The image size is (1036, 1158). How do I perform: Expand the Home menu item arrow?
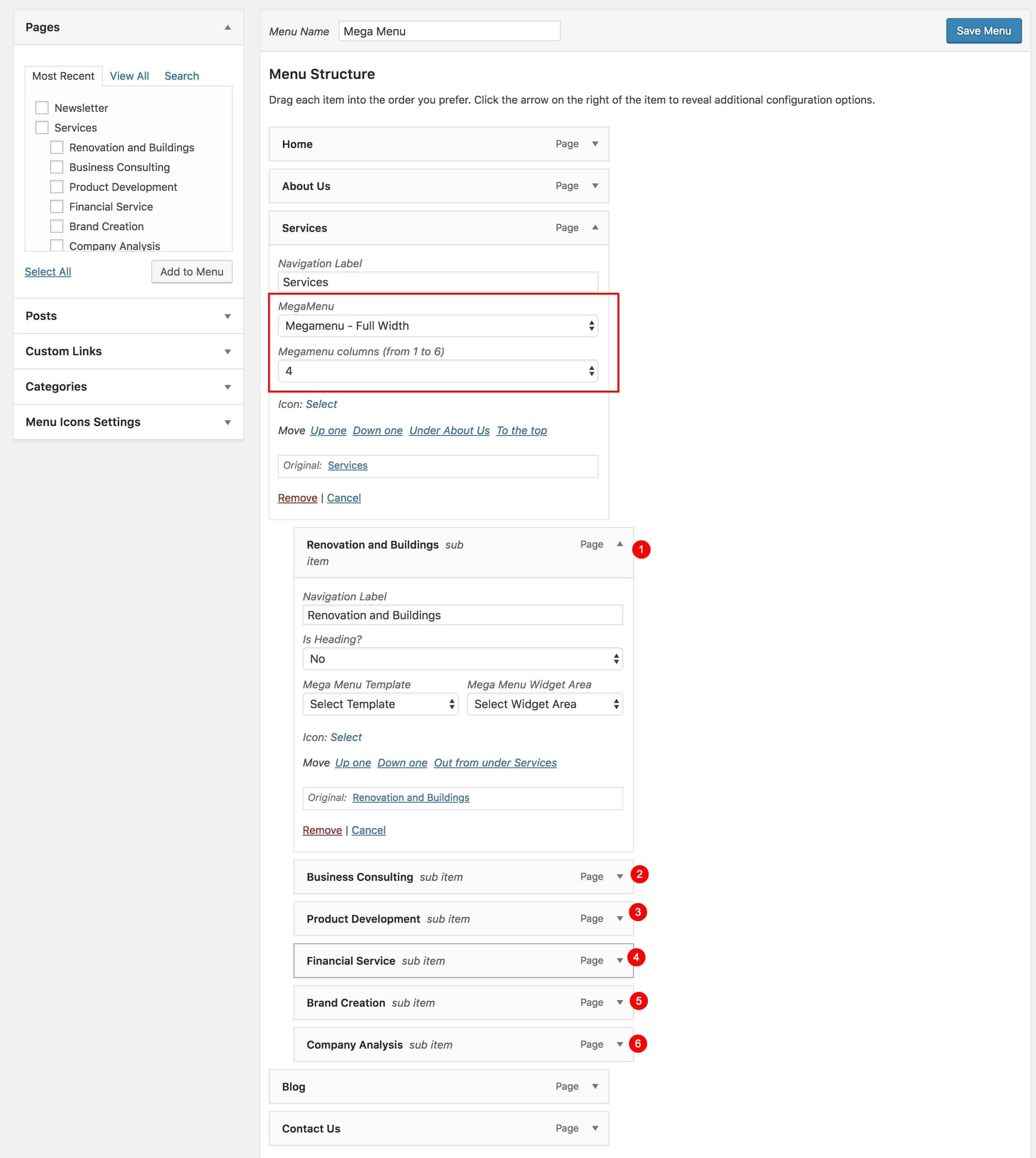click(x=595, y=144)
